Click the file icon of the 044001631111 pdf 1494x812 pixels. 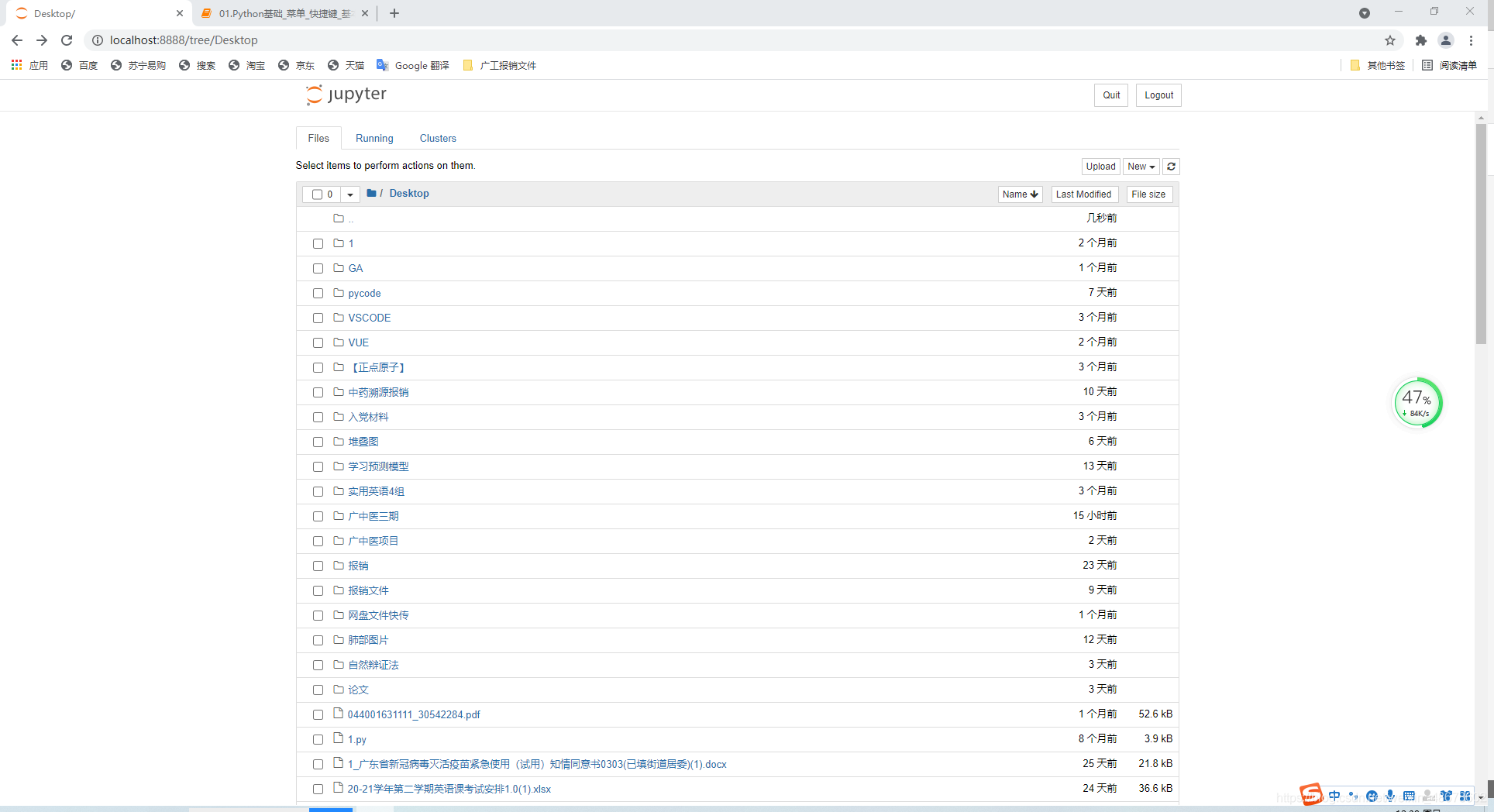[x=338, y=714]
